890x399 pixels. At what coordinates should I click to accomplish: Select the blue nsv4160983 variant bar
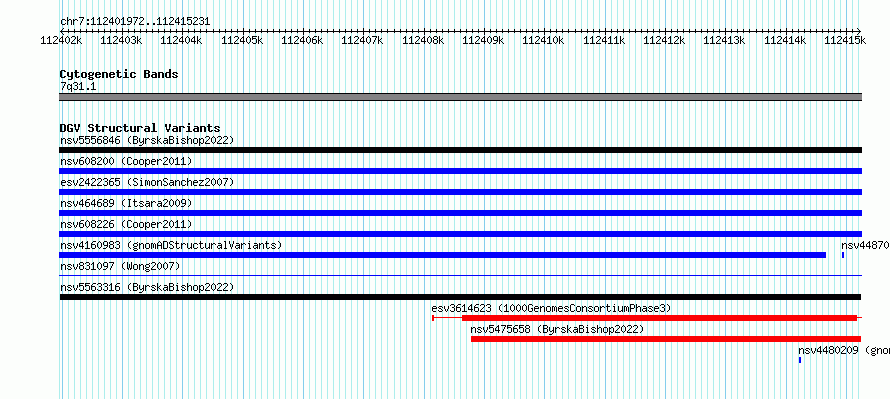[x=443, y=255]
